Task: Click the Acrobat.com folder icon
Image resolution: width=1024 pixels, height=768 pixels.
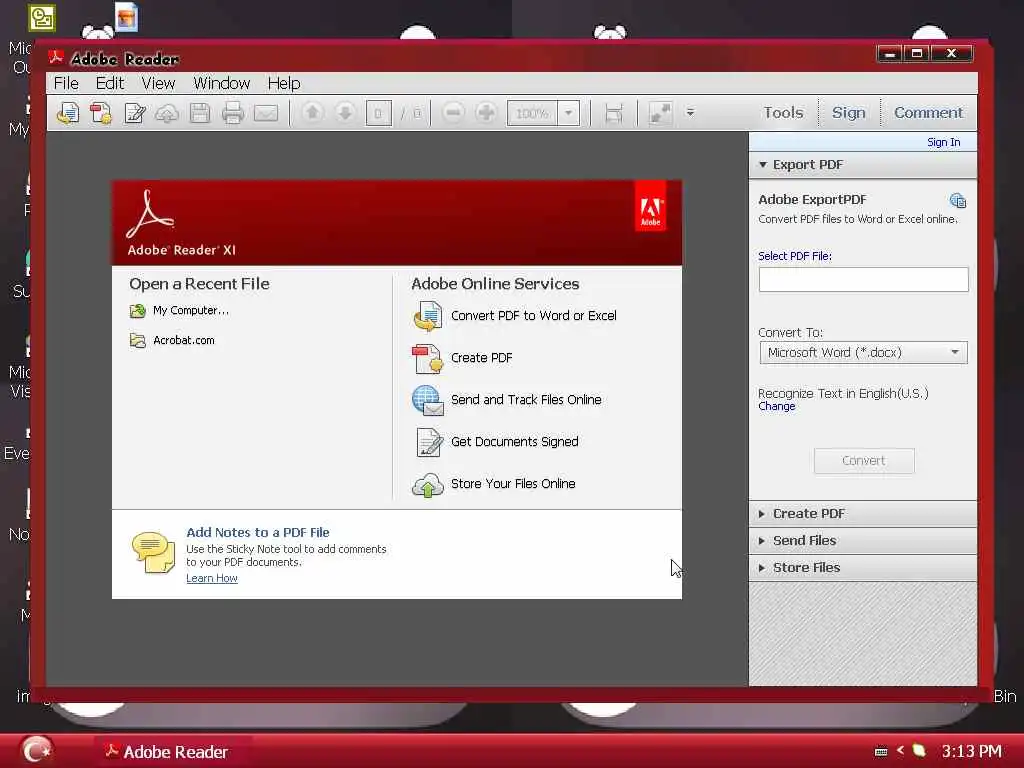Action: 137,340
